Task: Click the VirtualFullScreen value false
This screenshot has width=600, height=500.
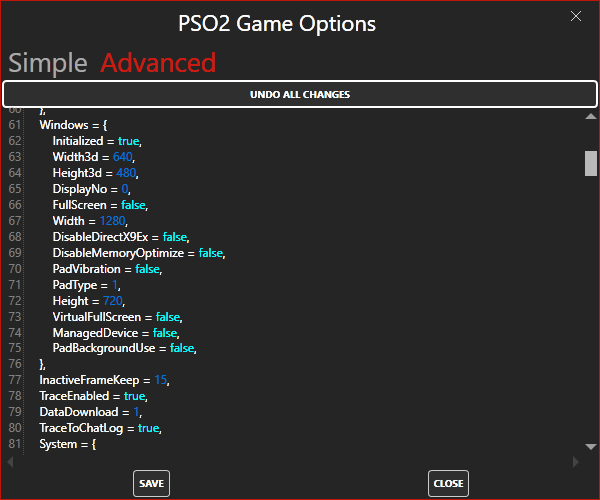Action: point(168,317)
